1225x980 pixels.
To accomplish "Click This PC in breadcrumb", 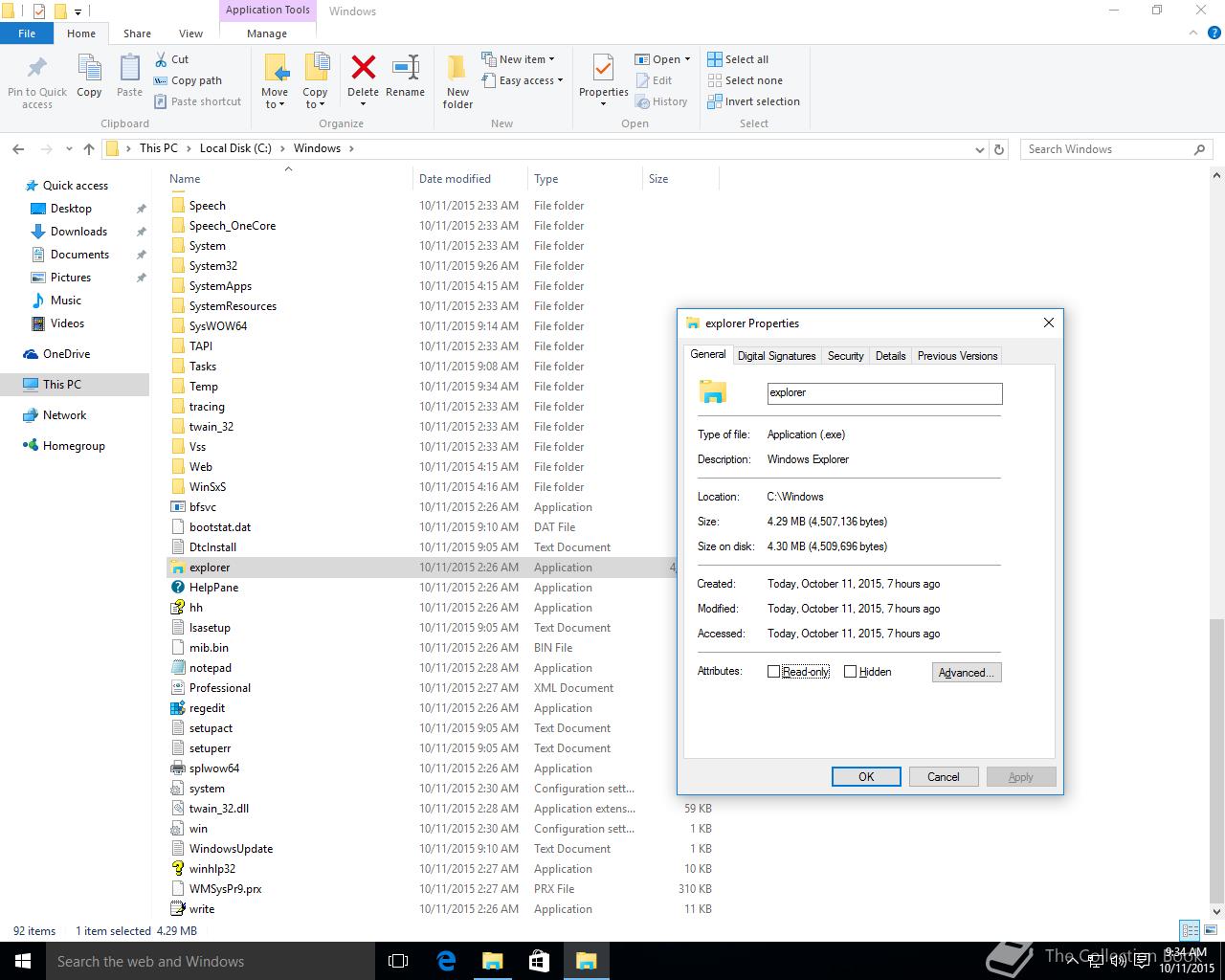I will (158, 148).
